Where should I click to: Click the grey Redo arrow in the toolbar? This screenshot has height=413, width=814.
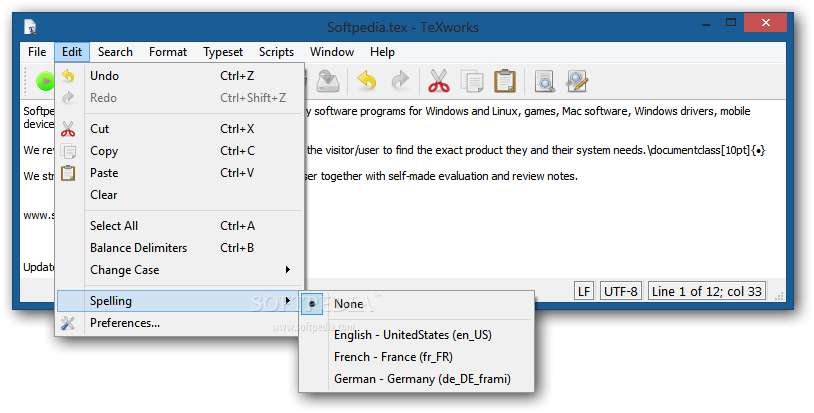point(400,81)
